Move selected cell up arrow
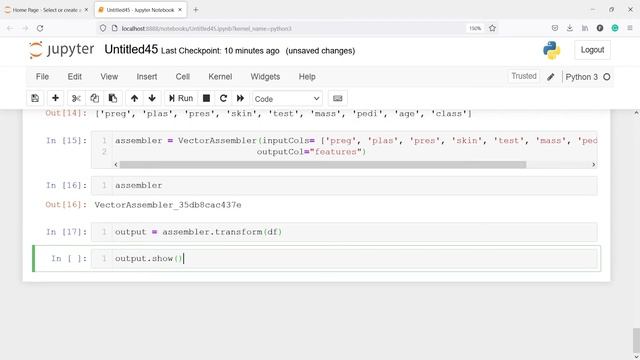 (x=134, y=98)
